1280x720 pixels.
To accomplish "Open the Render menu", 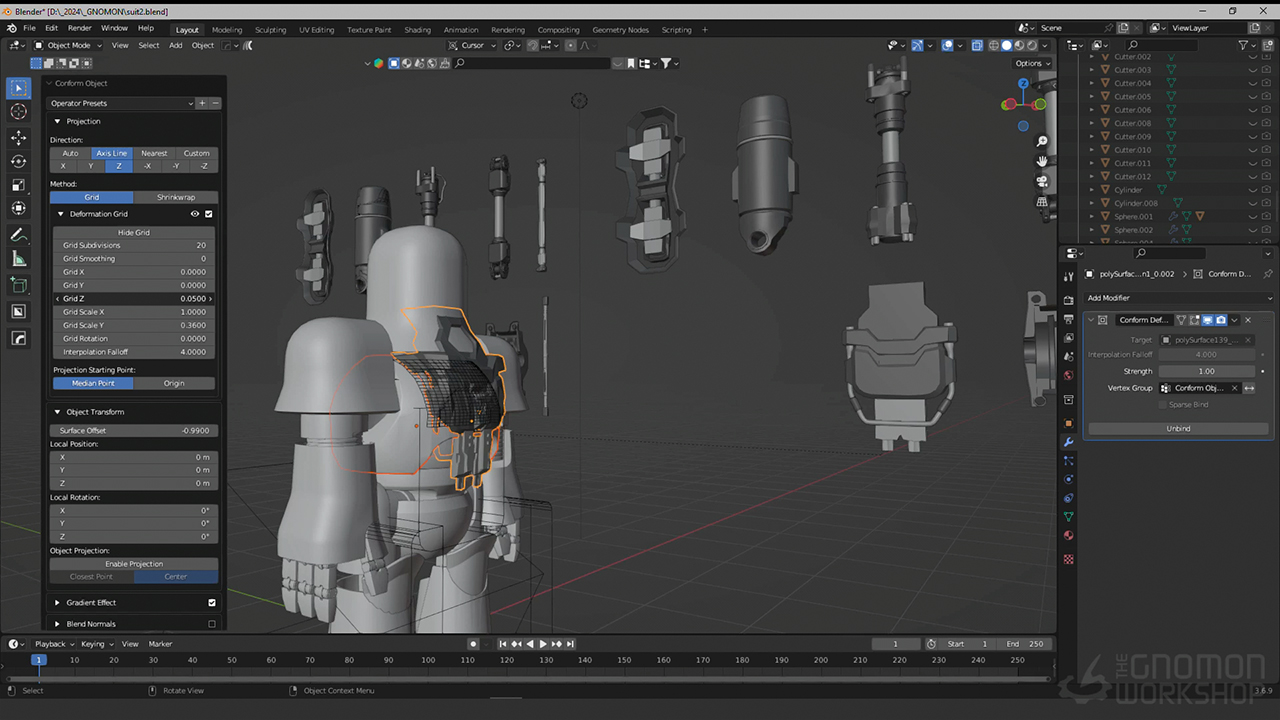I will [79, 28].
